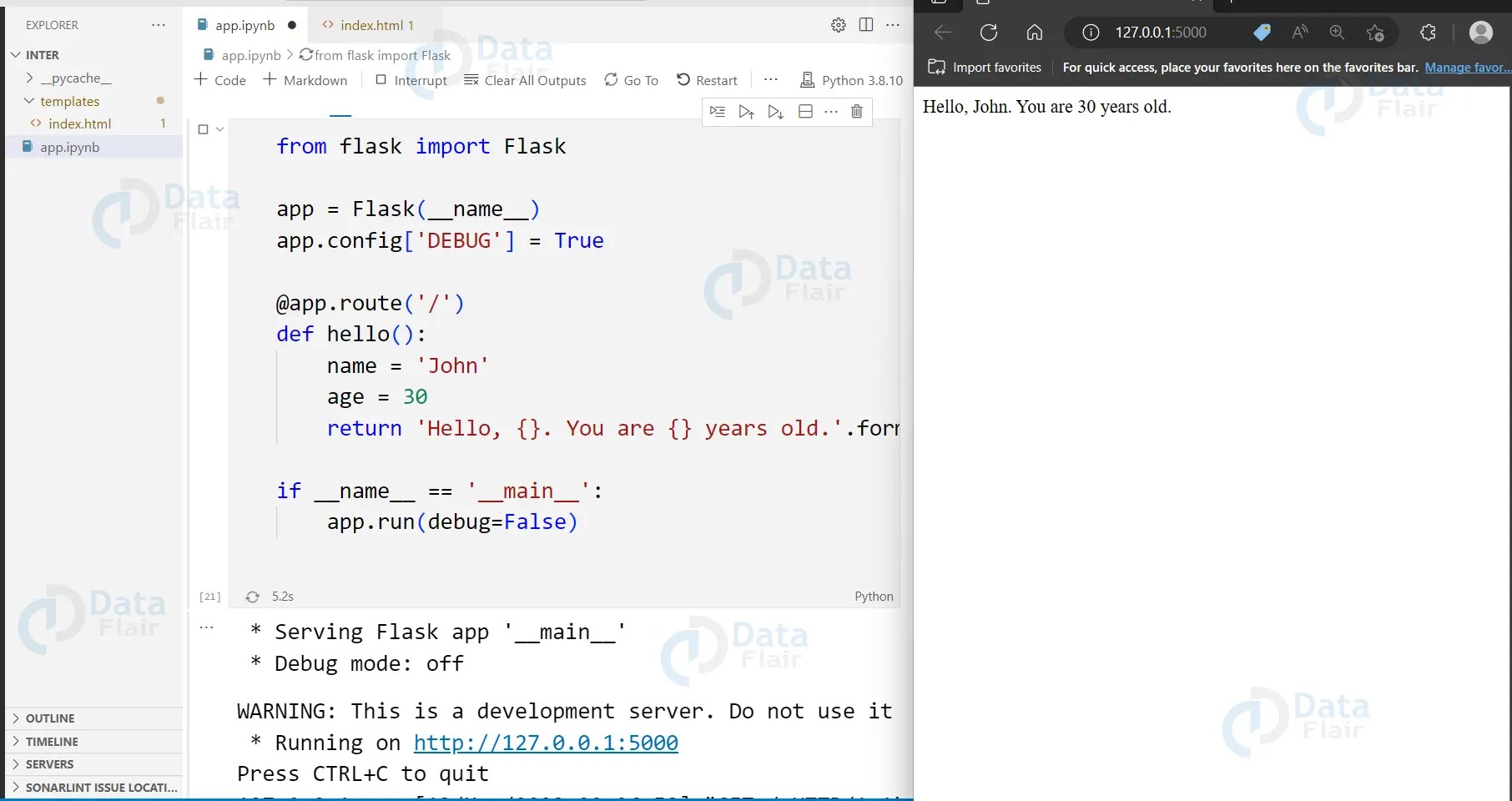Collapse the templates folder
Image resolution: width=1512 pixels, height=801 pixels.
(29, 101)
